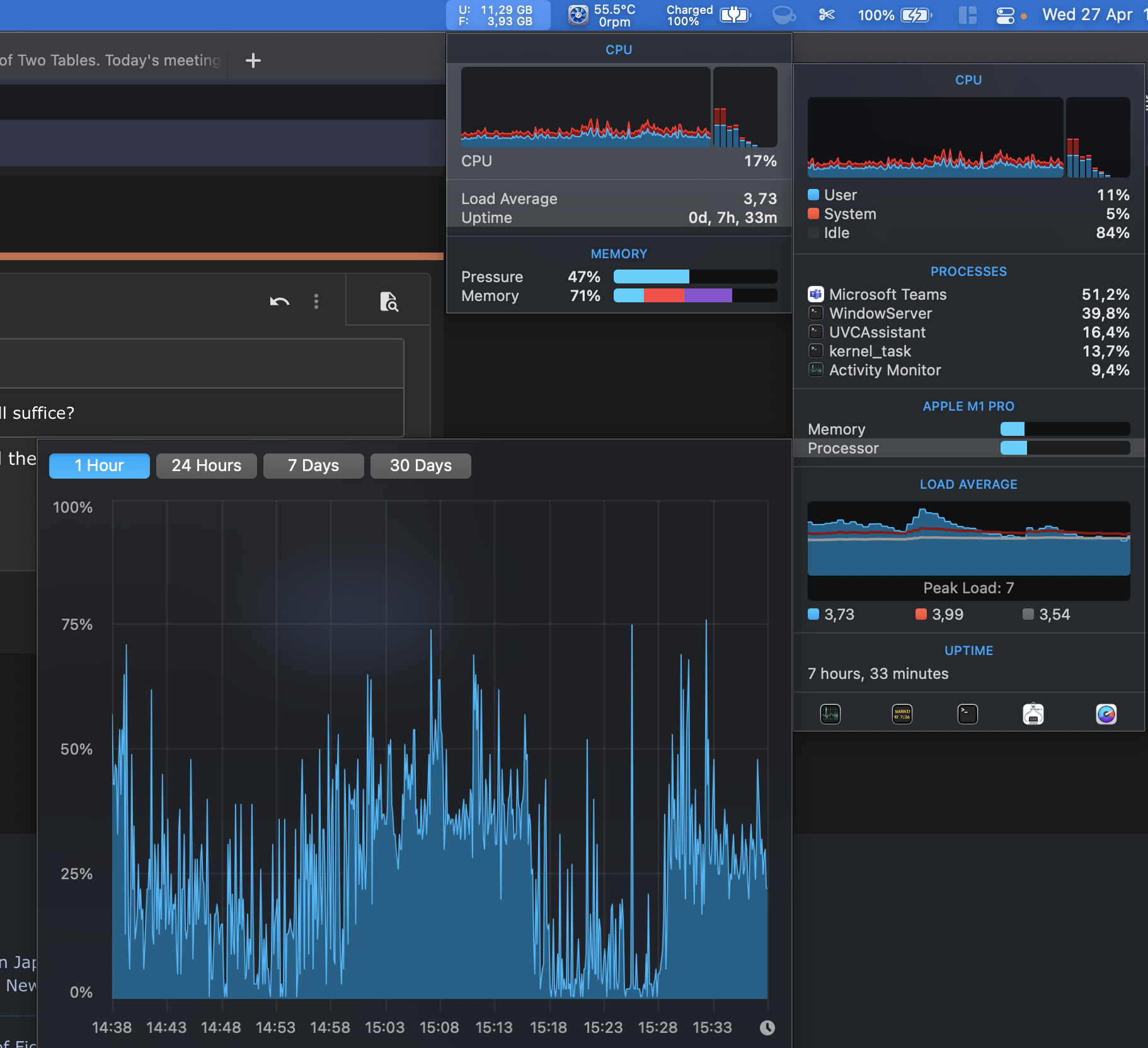The height and width of the screenshot is (1048, 1148).
Task: Open Activity Monitor from the shortcut row
Action: click(830, 714)
